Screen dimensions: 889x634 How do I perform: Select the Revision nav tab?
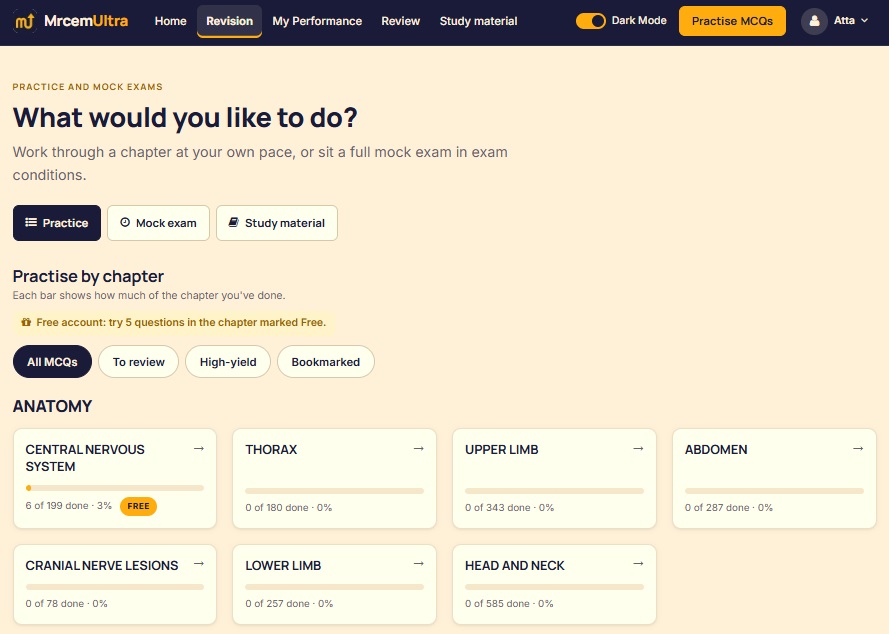click(230, 21)
